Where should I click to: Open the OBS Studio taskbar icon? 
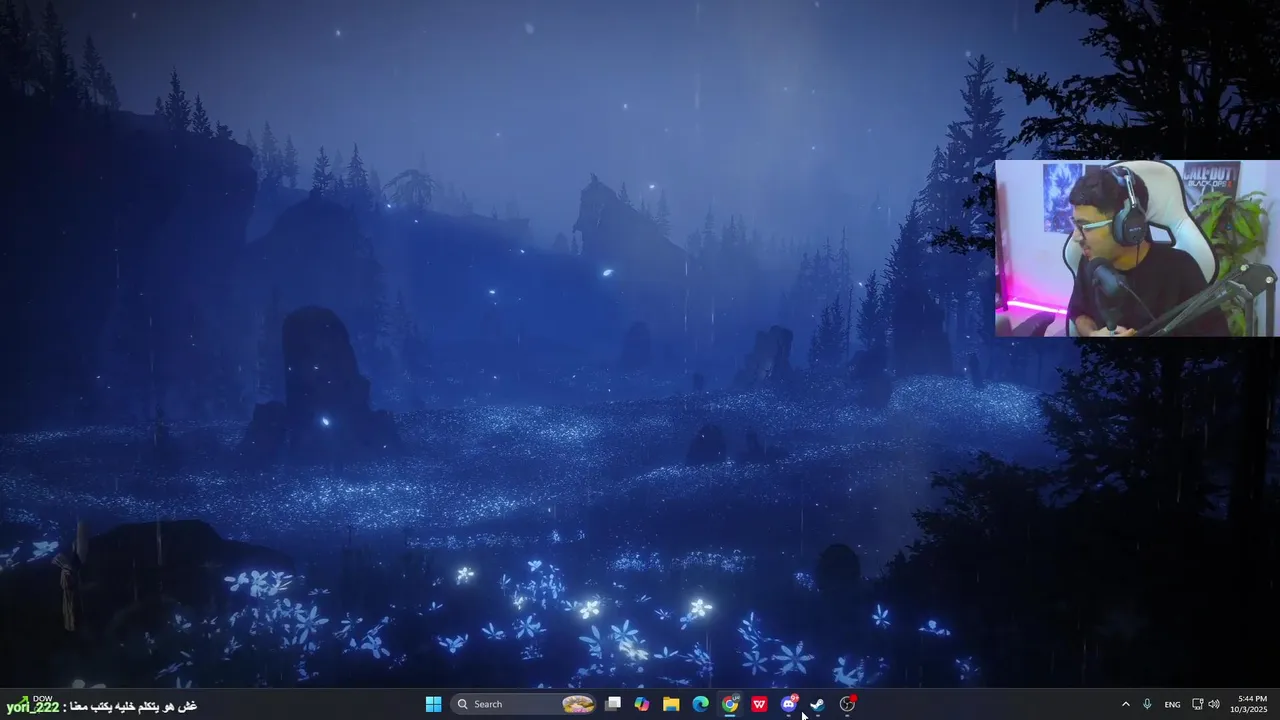click(x=848, y=704)
